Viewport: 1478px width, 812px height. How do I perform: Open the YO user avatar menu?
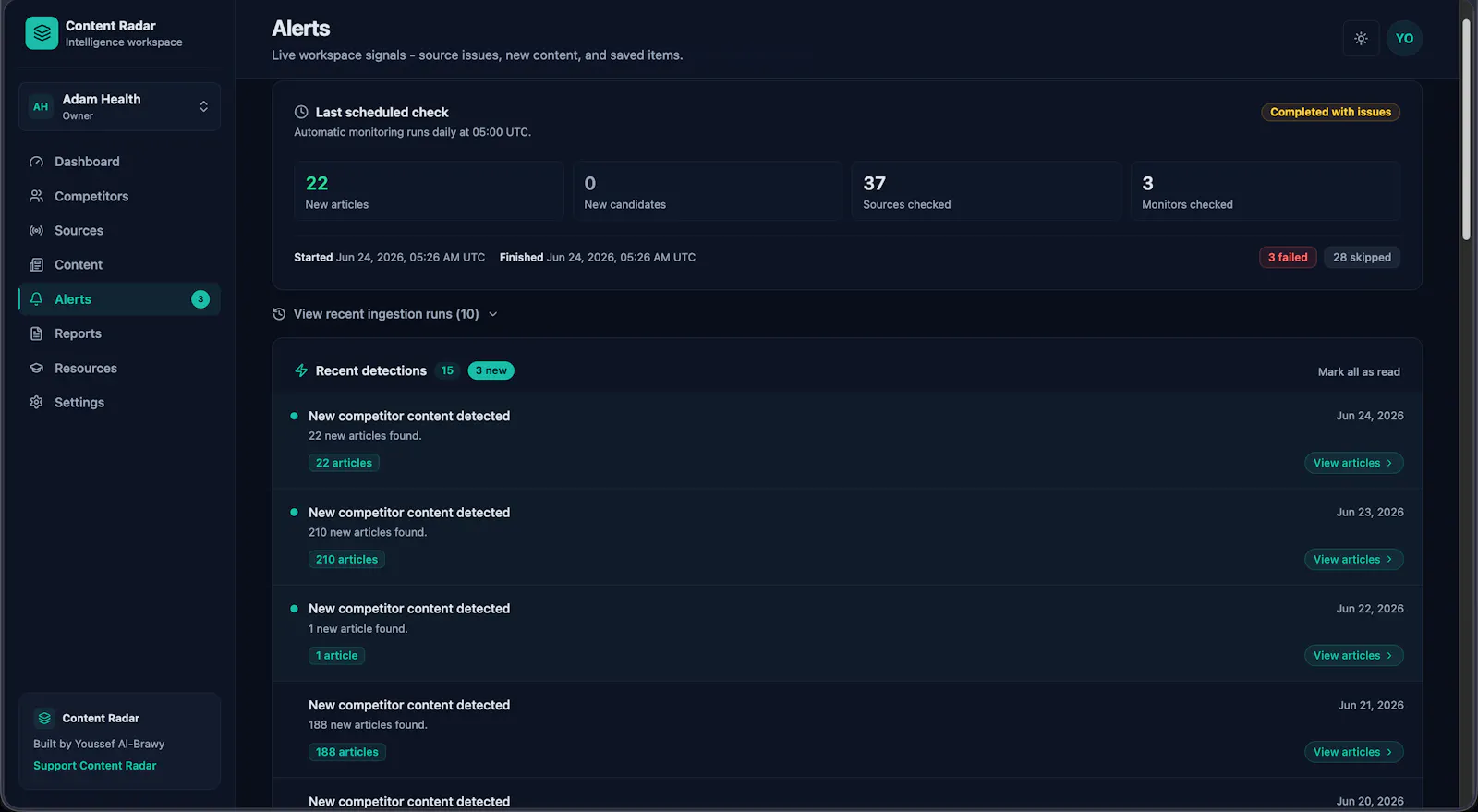[1404, 39]
